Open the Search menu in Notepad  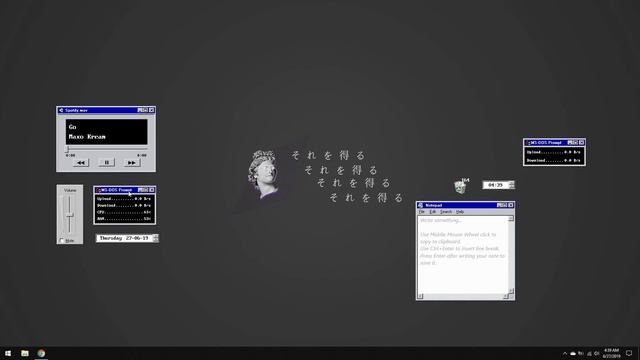click(x=446, y=212)
